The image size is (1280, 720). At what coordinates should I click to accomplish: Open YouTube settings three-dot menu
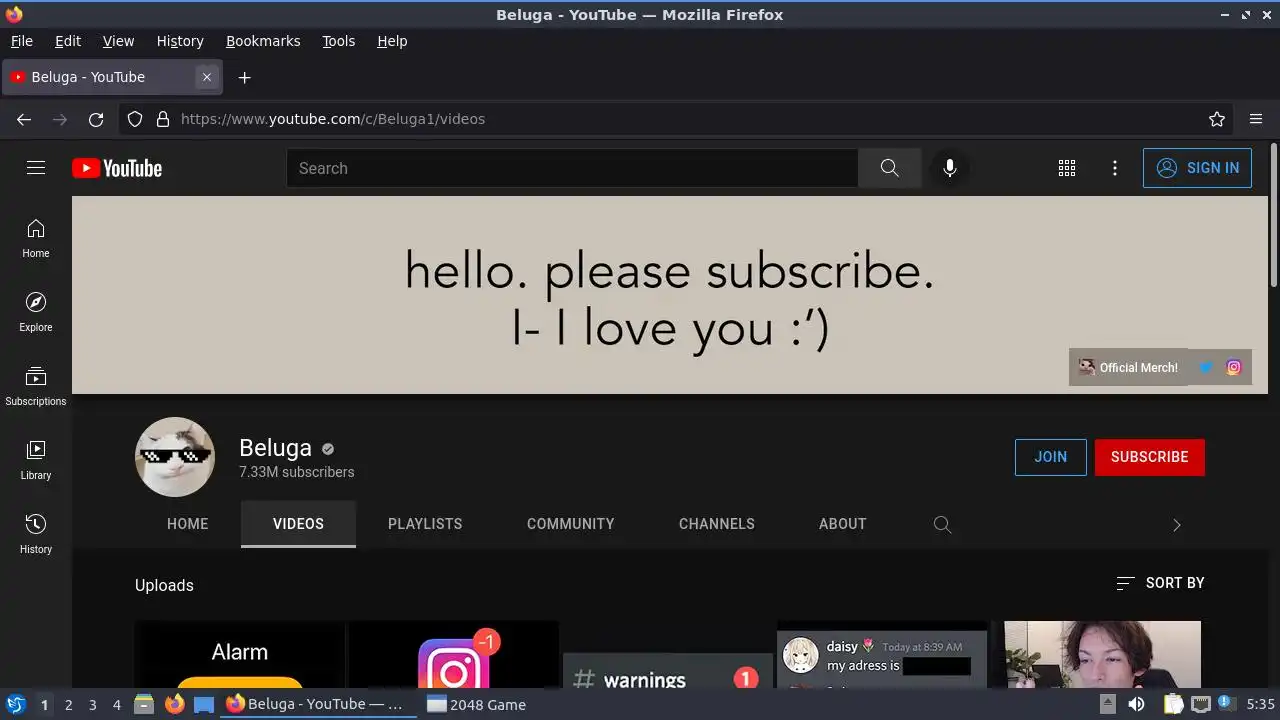1115,168
